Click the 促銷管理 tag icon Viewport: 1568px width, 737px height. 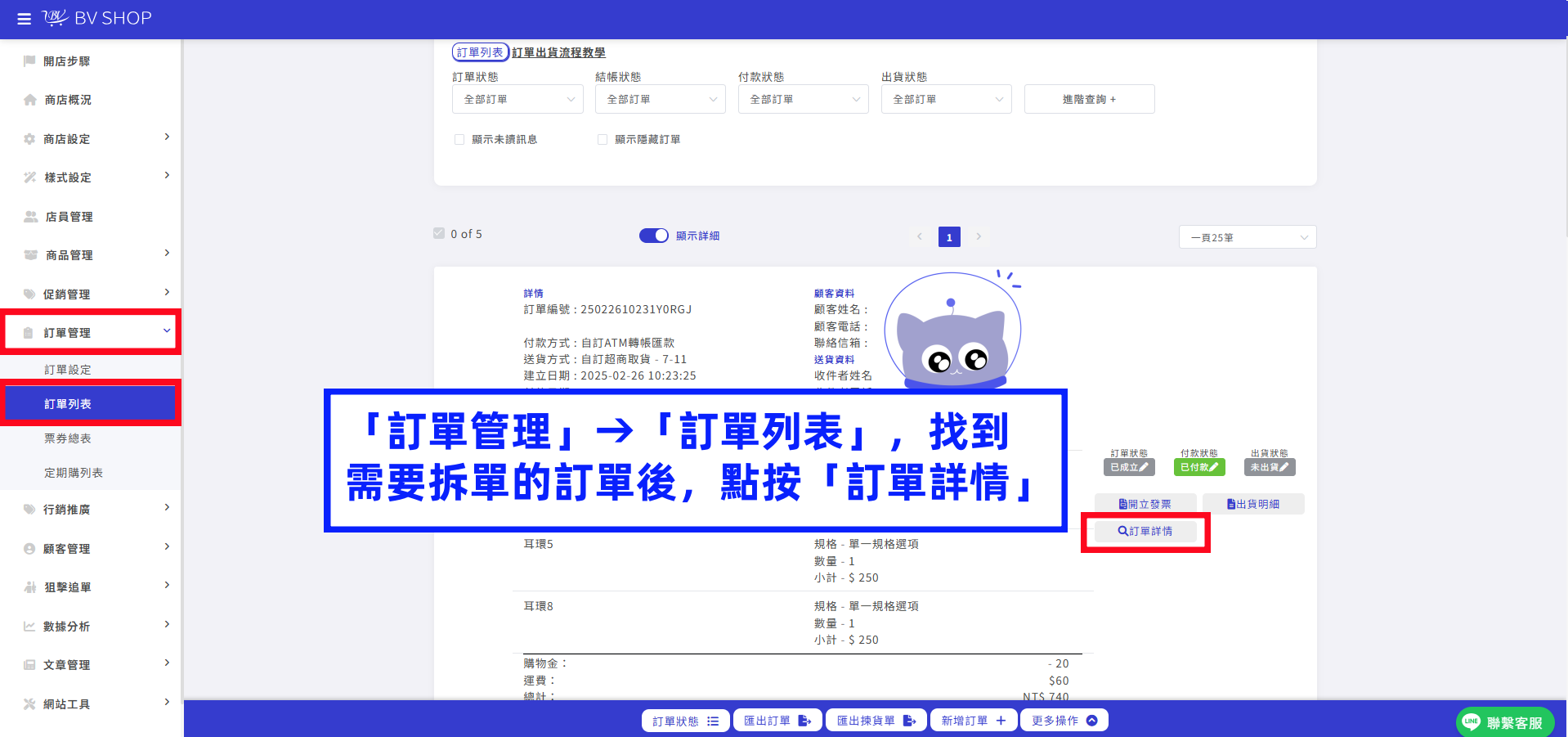(29, 294)
